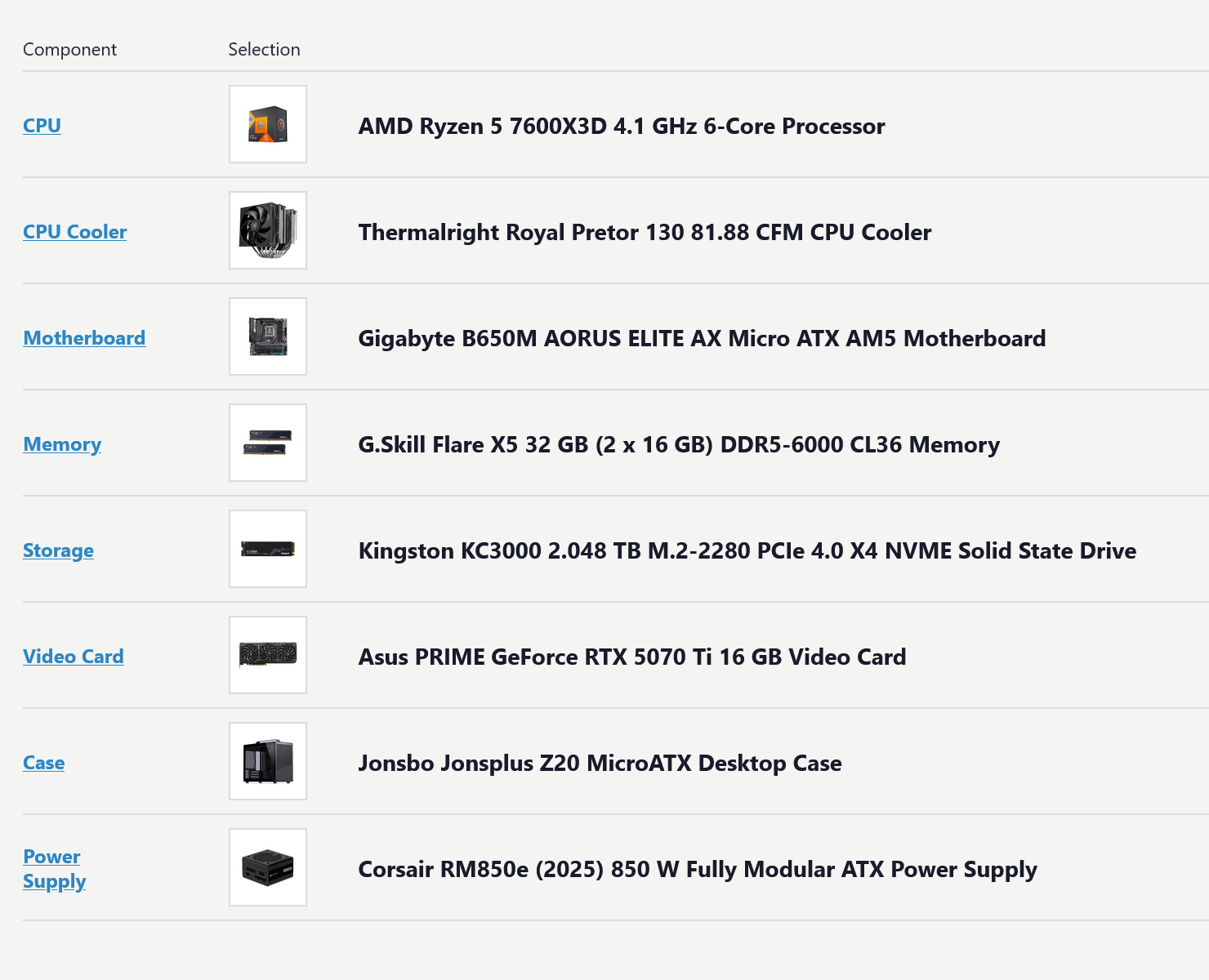The image size is (1209, 980).
Task: Click Thermalright Royal Pretor 130 product name
Action: point(645,233)
